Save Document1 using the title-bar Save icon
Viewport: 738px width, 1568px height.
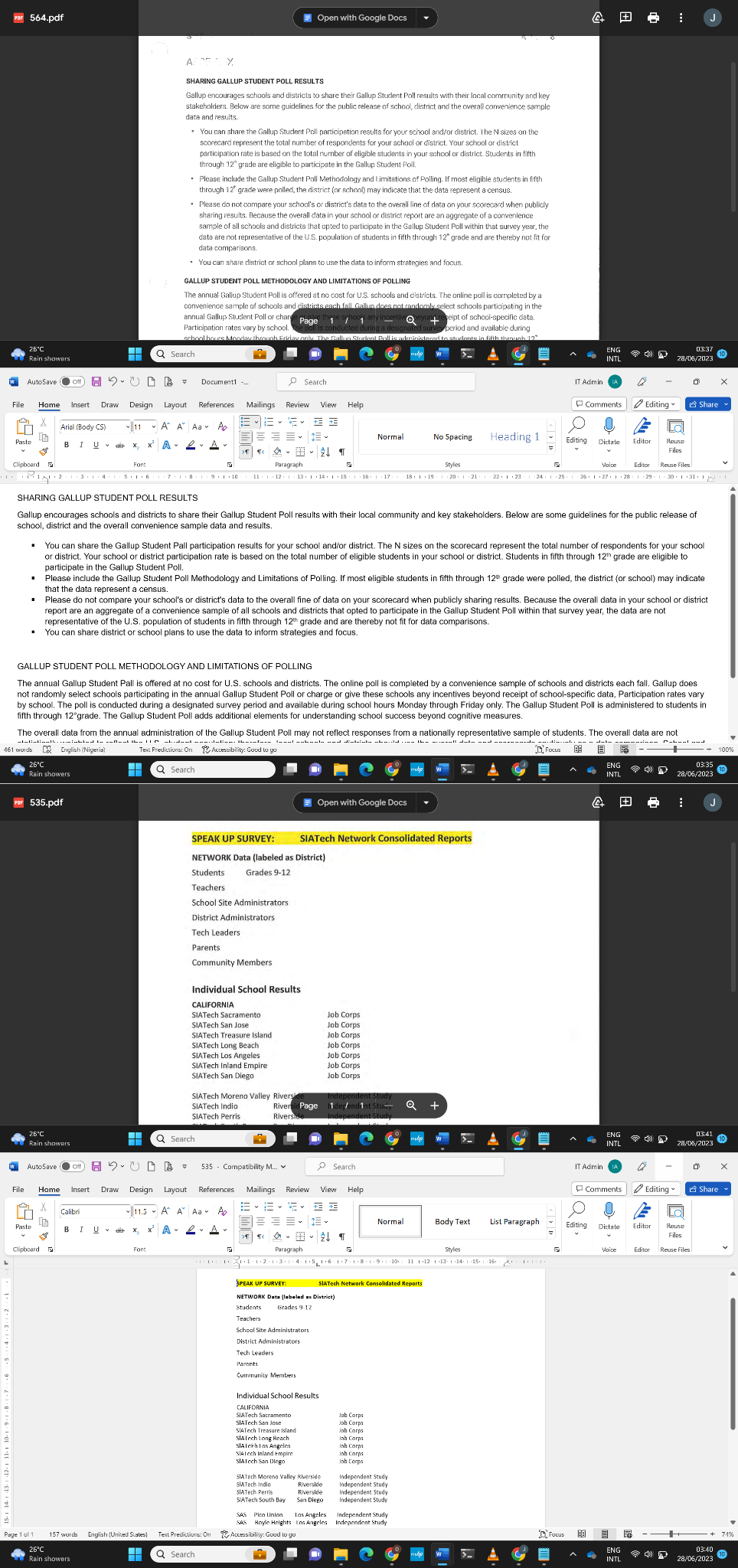tap(96, 381)
